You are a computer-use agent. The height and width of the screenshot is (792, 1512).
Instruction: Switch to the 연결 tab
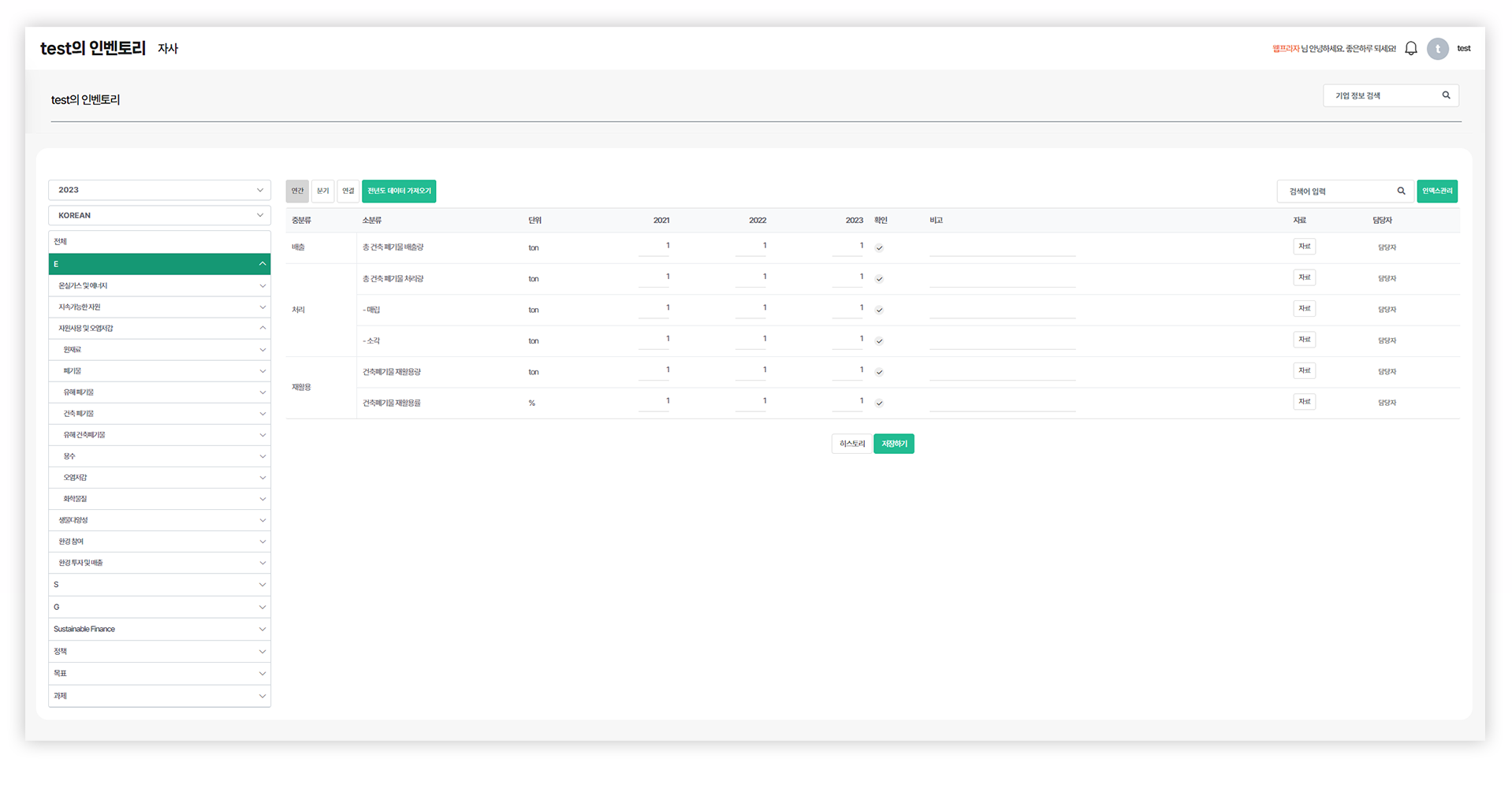pyautogui.click(x=348, y=191)
